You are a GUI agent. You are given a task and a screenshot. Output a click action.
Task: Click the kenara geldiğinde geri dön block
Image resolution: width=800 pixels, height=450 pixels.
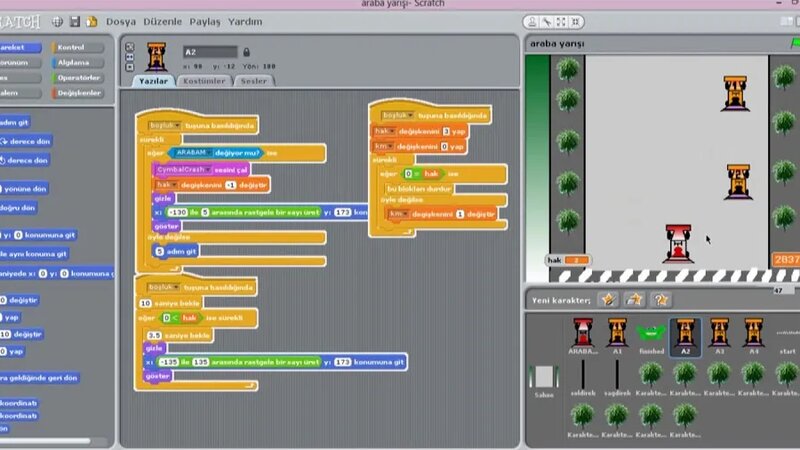coord(40,378)
